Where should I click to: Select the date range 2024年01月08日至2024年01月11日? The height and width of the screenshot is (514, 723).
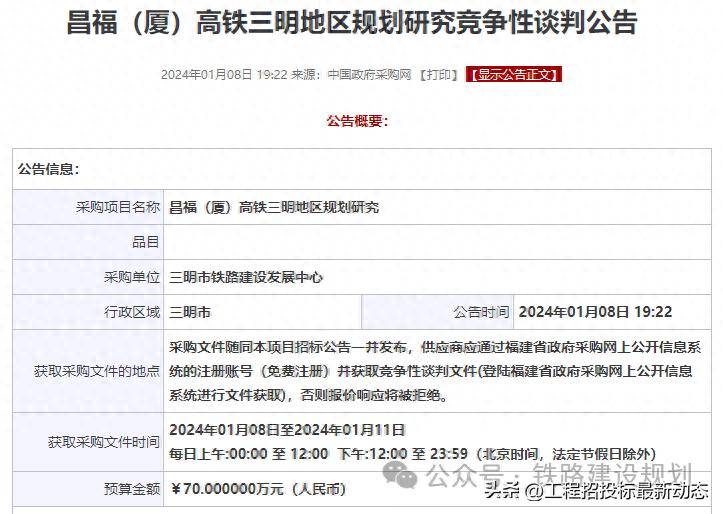[287, 430]
